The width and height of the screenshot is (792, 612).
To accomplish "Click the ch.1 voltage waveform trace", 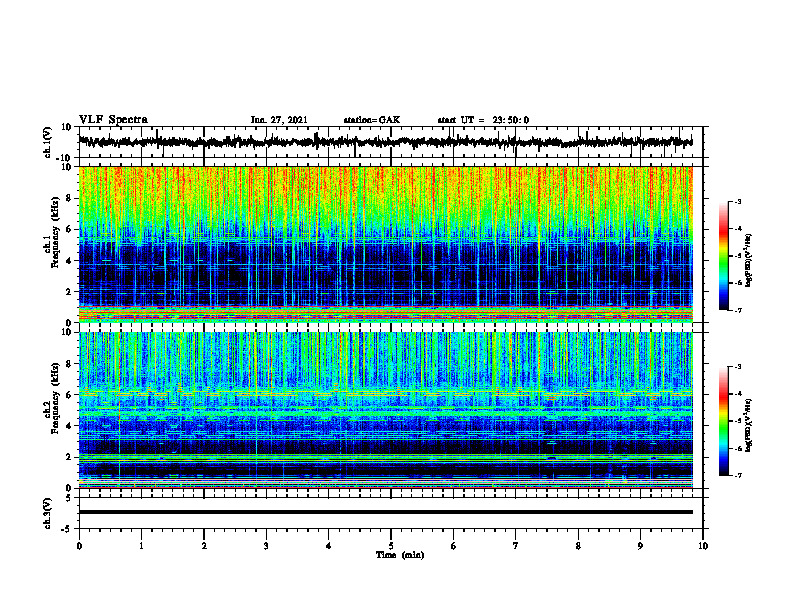I will pyautogui.click(x=385, y=142).
